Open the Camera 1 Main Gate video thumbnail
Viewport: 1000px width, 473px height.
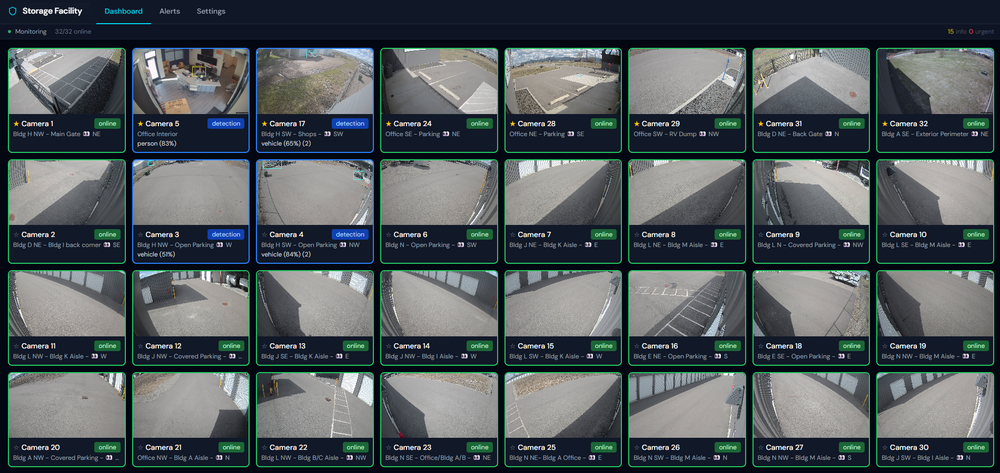click(67, 82)
